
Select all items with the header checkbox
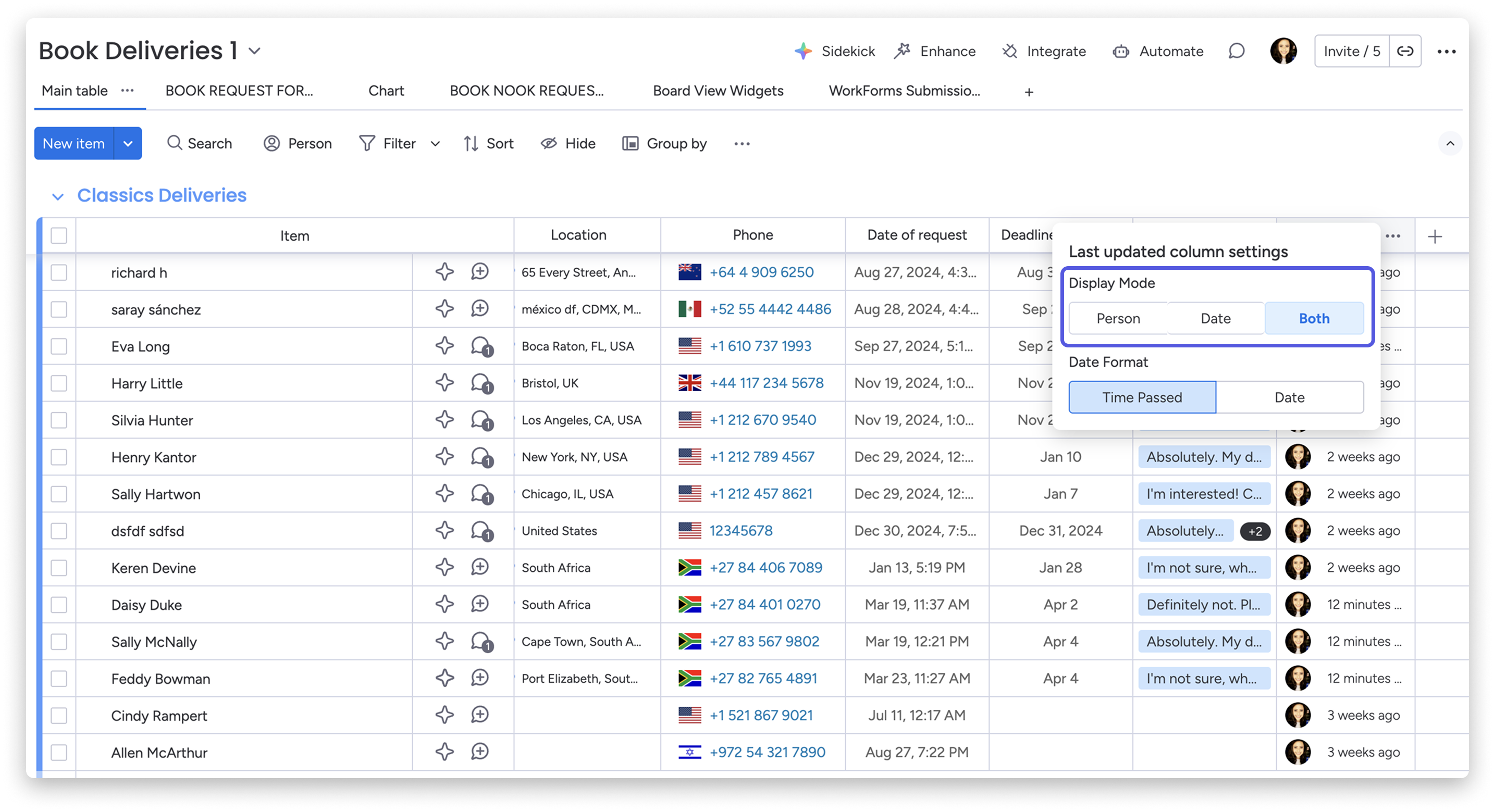click(58, 235)
